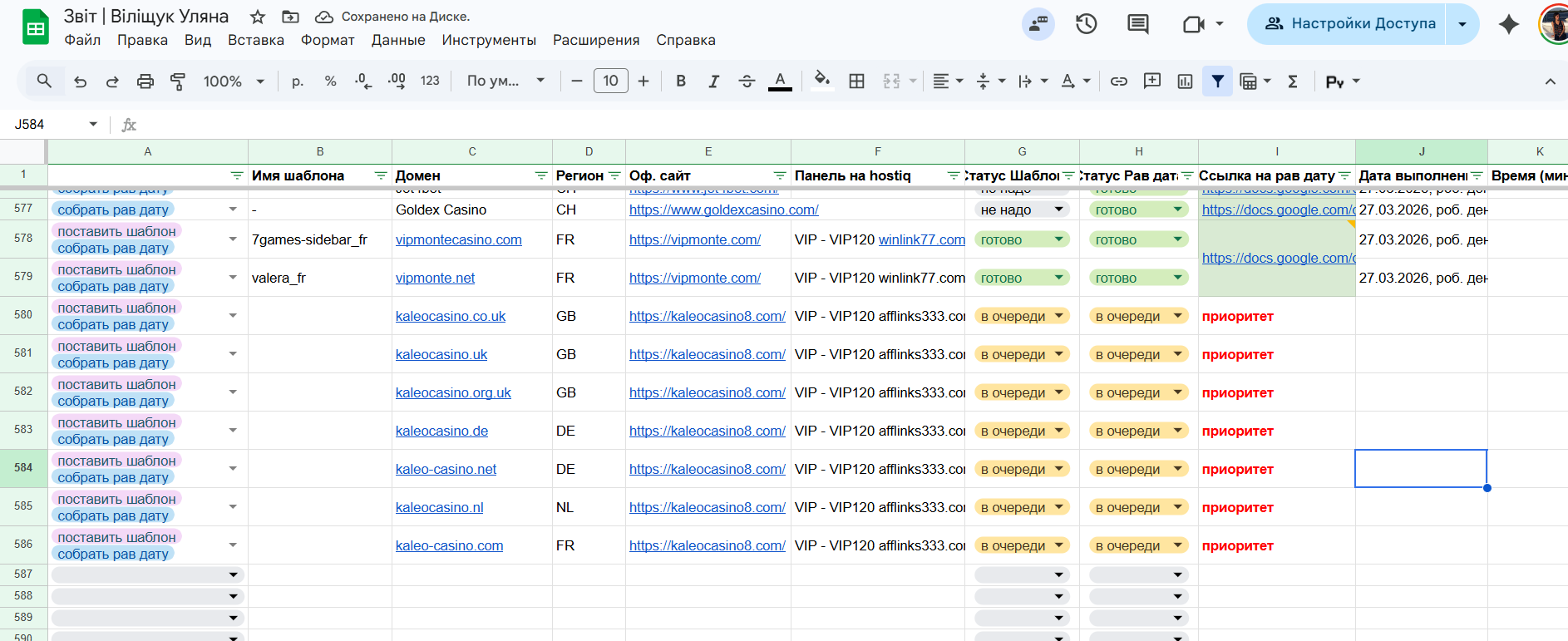This screenshot has width=1568, height=641.
Task: Open the Регион column filter dropdown
Action: click(614, 175)
